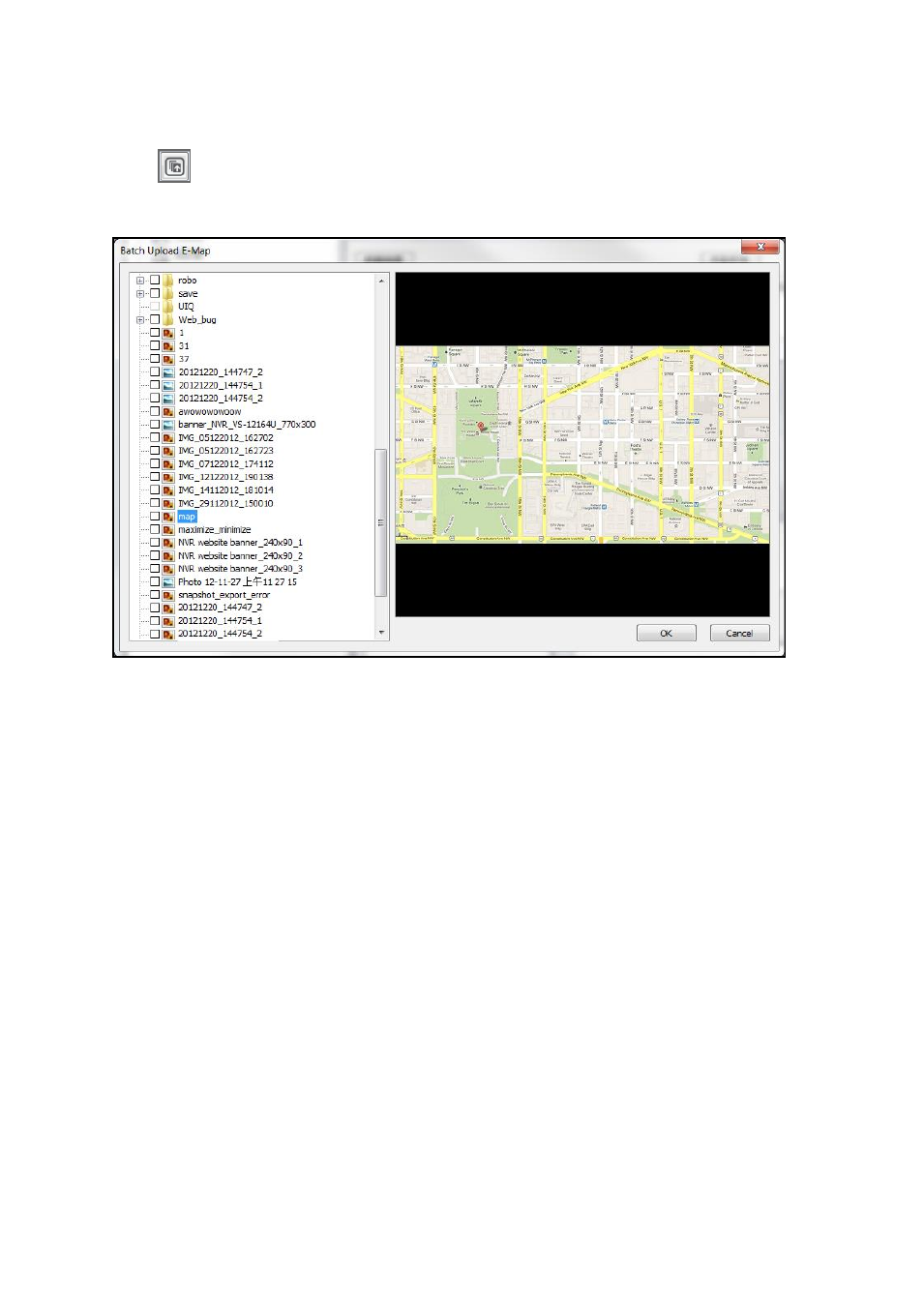Screen dimensions: 924x1306
Task: Select the 'UIQ' folder name
Action: [186, 307]
